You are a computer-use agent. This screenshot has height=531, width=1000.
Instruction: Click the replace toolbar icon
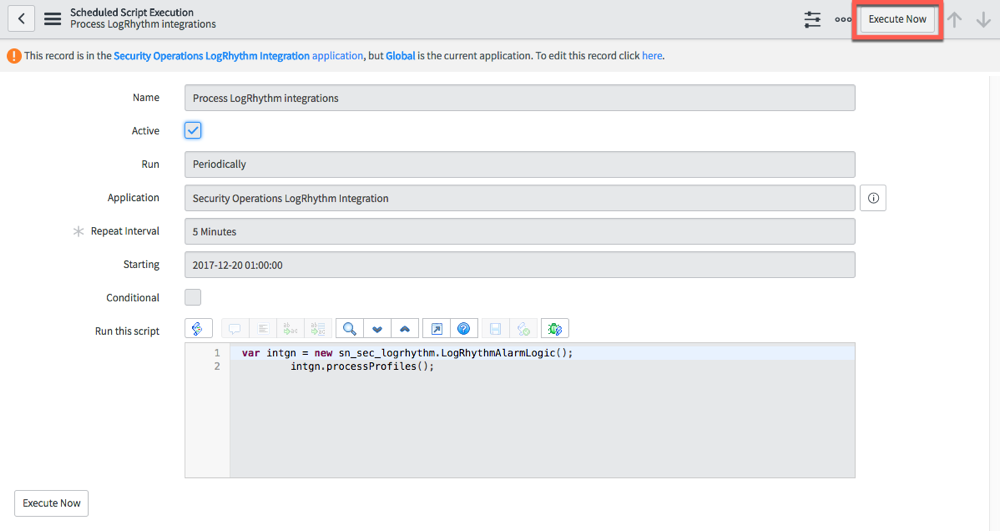click(x=291, y=329)
